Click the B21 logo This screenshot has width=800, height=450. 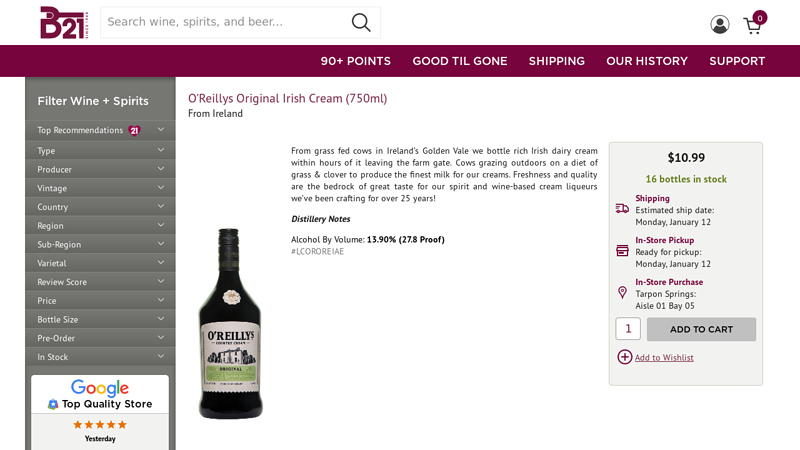(64, 22)
